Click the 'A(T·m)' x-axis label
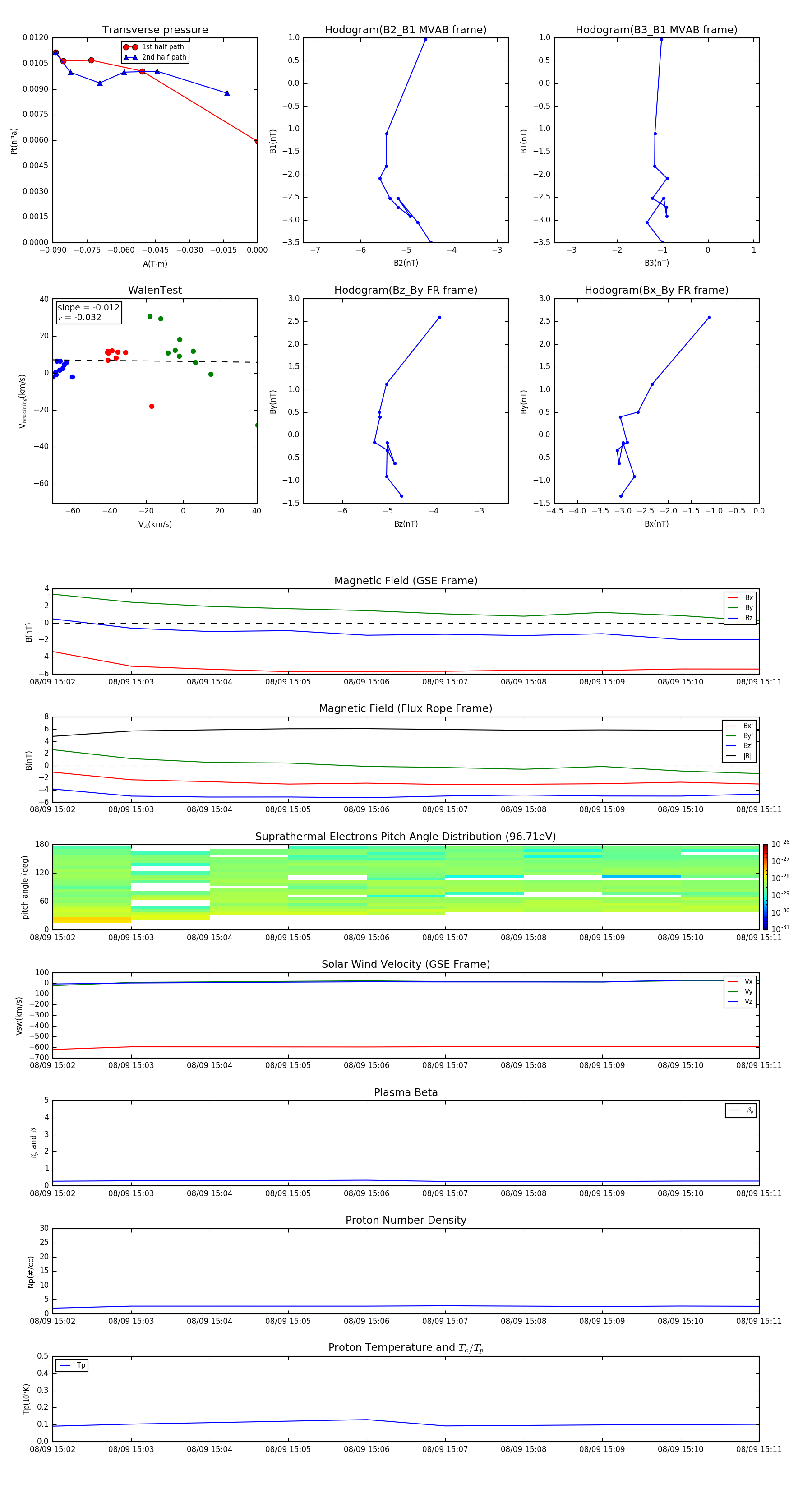This screenshot has height=1489, width=812. [155, 264]
